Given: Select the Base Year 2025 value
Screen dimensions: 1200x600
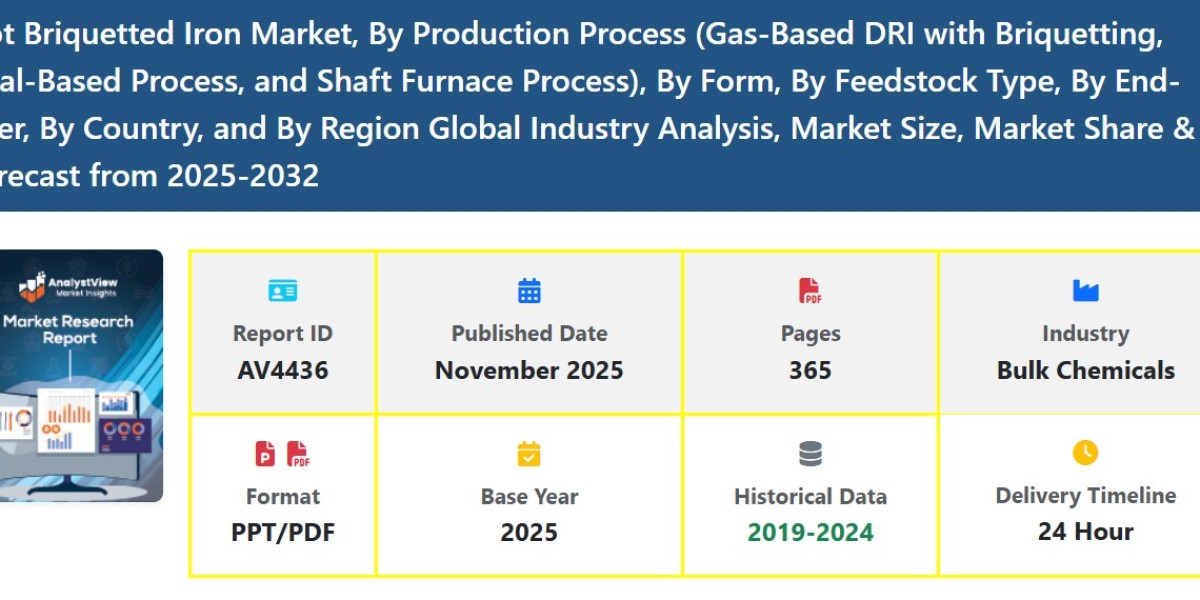Looking at the screenshot, I should tap(529, 532).
